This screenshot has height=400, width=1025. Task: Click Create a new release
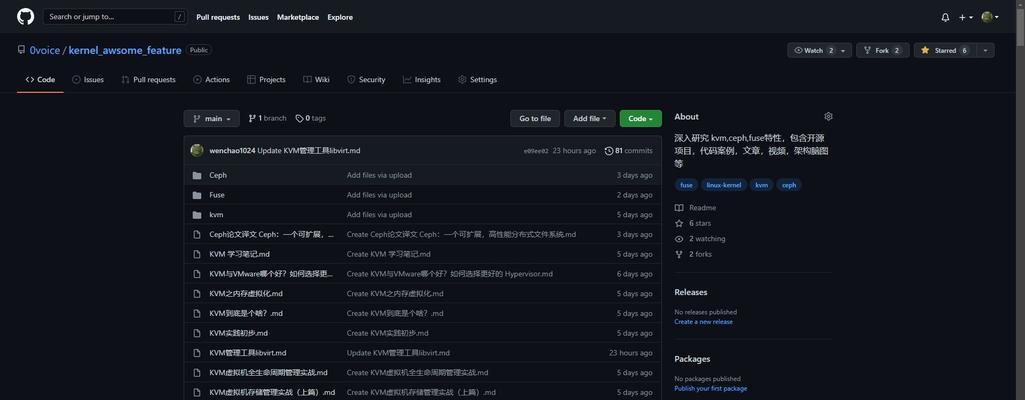click(x=703, y=322)
